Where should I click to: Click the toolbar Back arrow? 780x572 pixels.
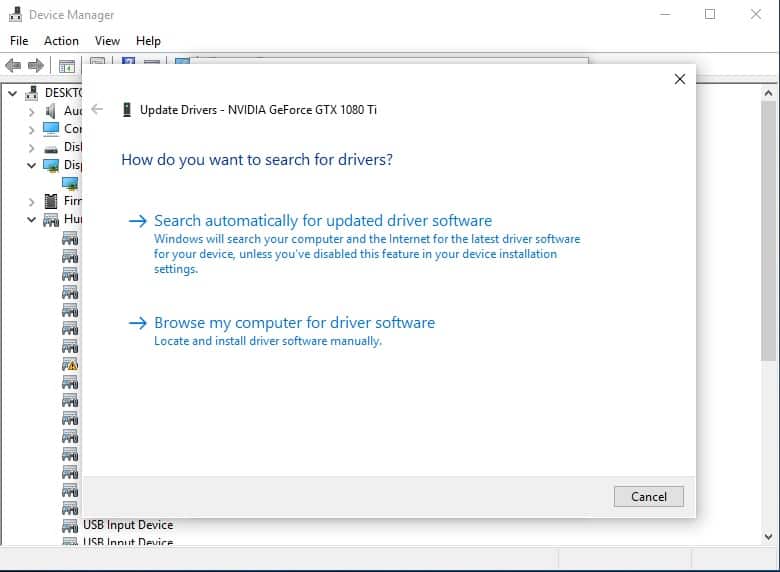[x=13, y=66]
